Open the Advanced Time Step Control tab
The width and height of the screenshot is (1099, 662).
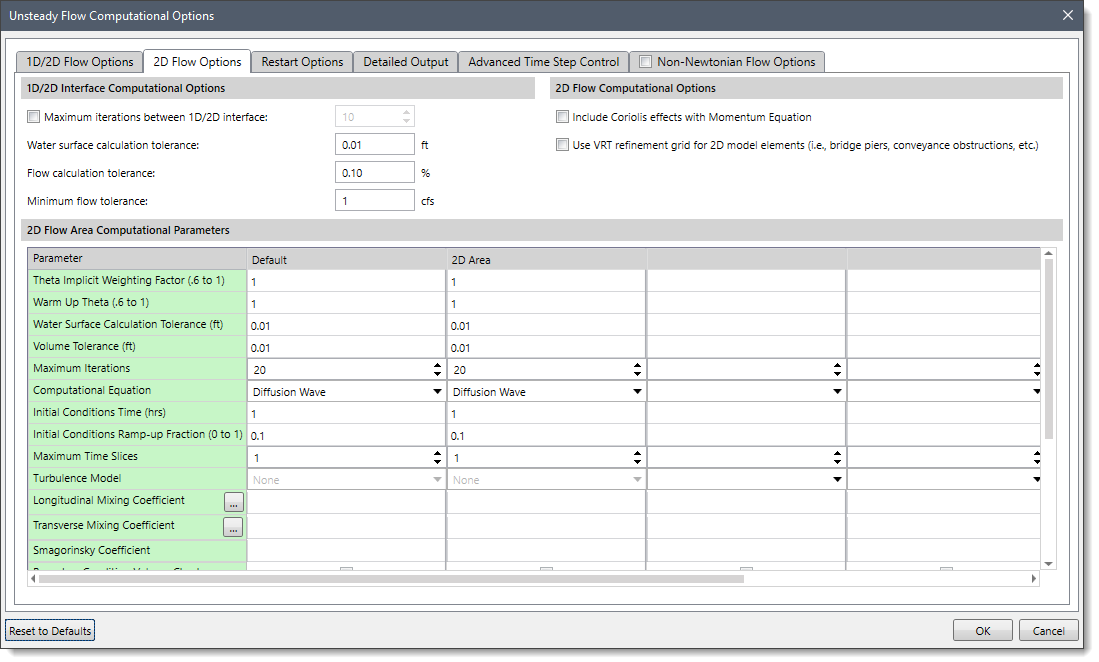point(543,62)
